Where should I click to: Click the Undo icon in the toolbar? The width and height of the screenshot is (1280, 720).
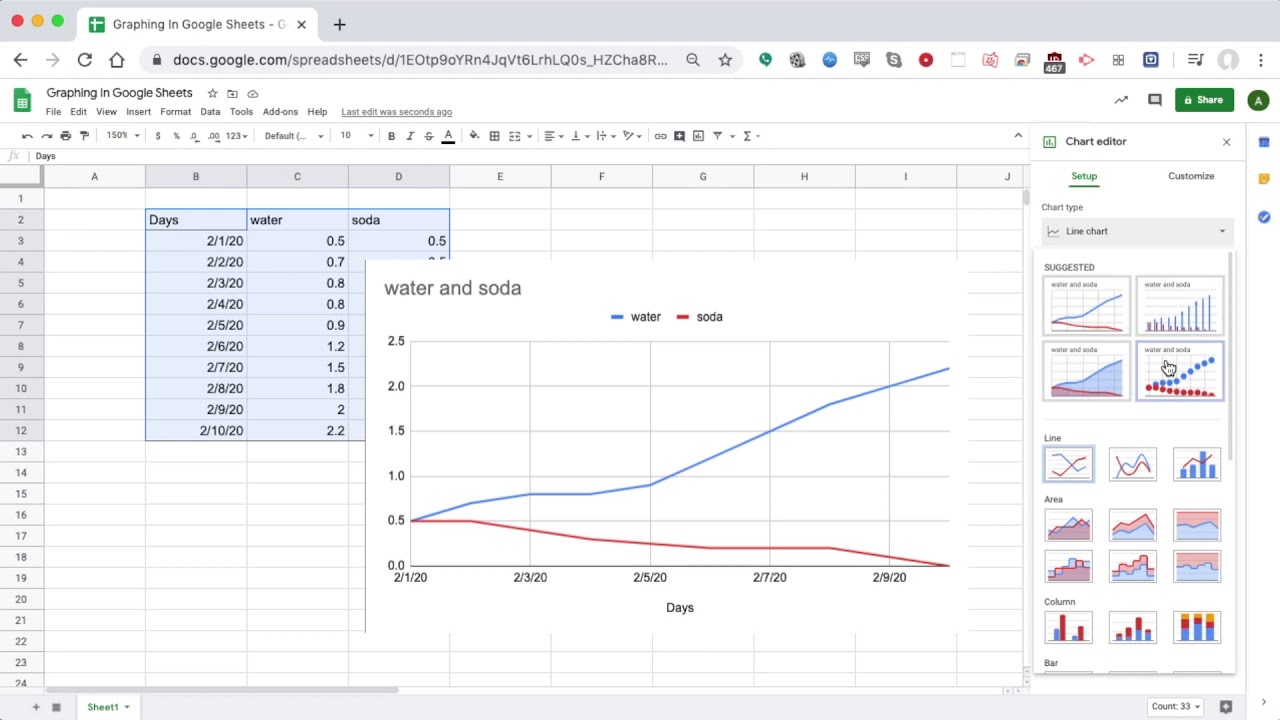click(x=27, y=136)
